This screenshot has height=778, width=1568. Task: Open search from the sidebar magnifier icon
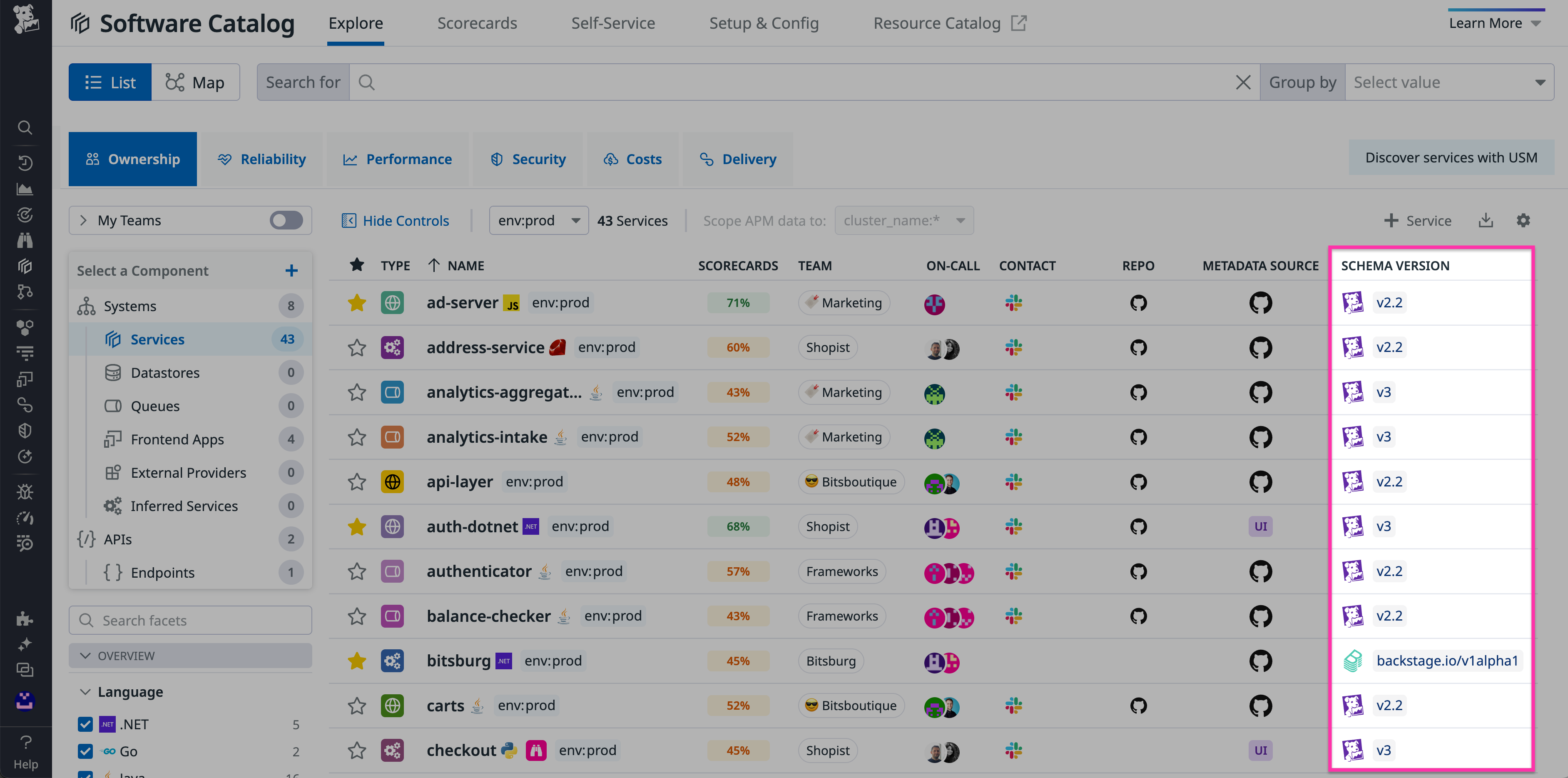pos(24,127)
